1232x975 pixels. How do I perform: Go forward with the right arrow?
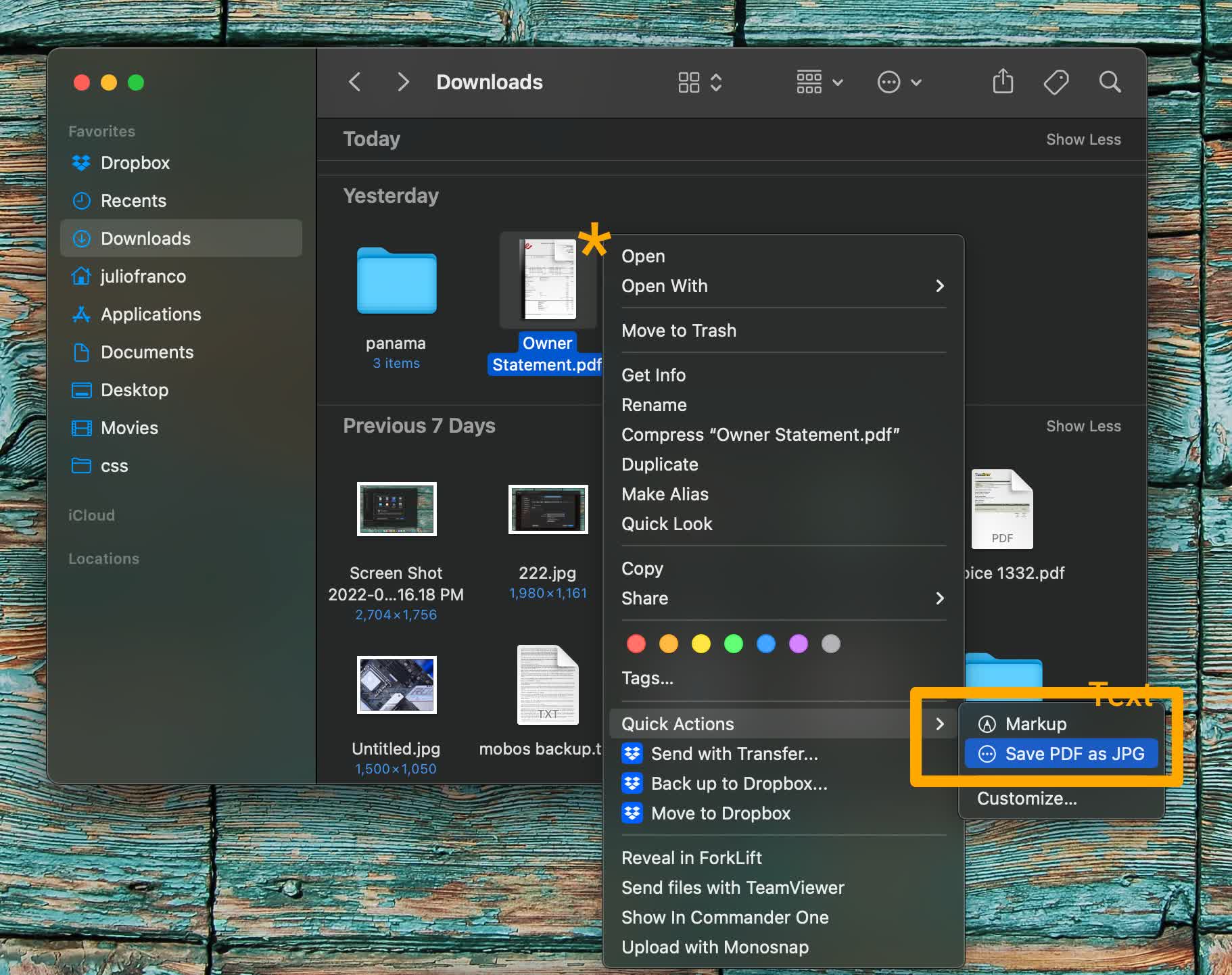coord(403,82)
